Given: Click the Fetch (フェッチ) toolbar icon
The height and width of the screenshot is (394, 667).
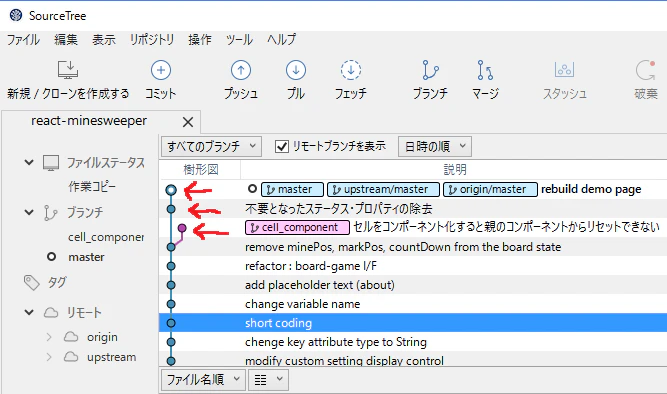Looking at the screenshot, I should [351, 70].
